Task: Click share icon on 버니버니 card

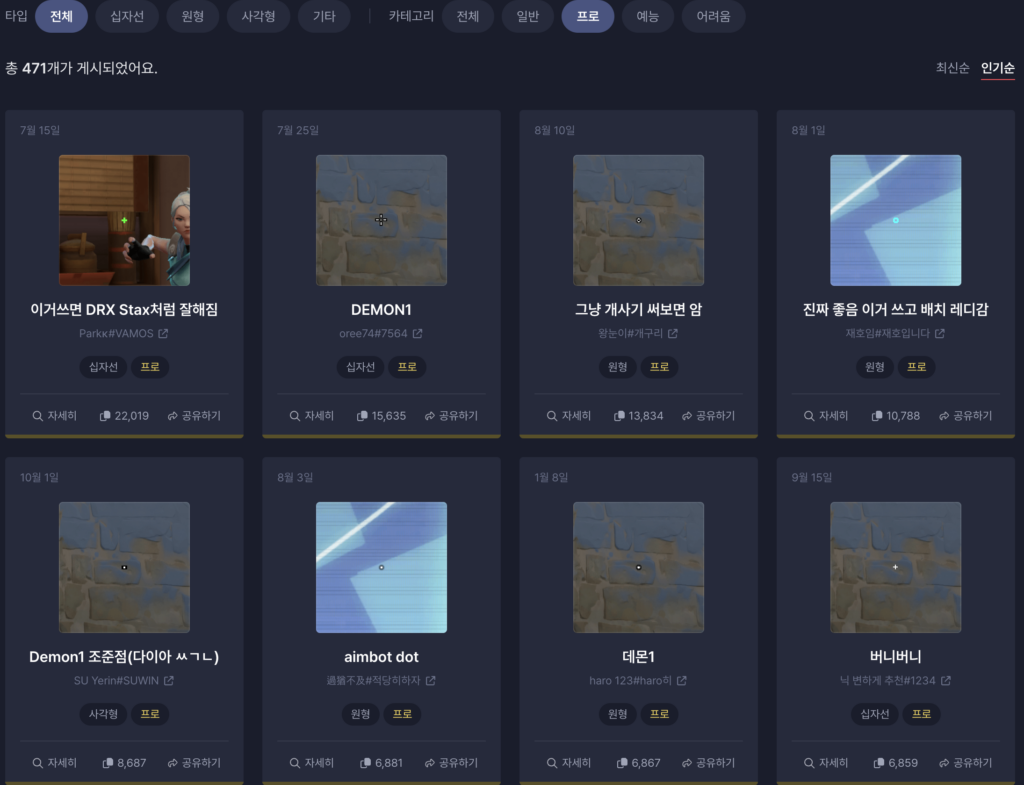Action: 944,763
